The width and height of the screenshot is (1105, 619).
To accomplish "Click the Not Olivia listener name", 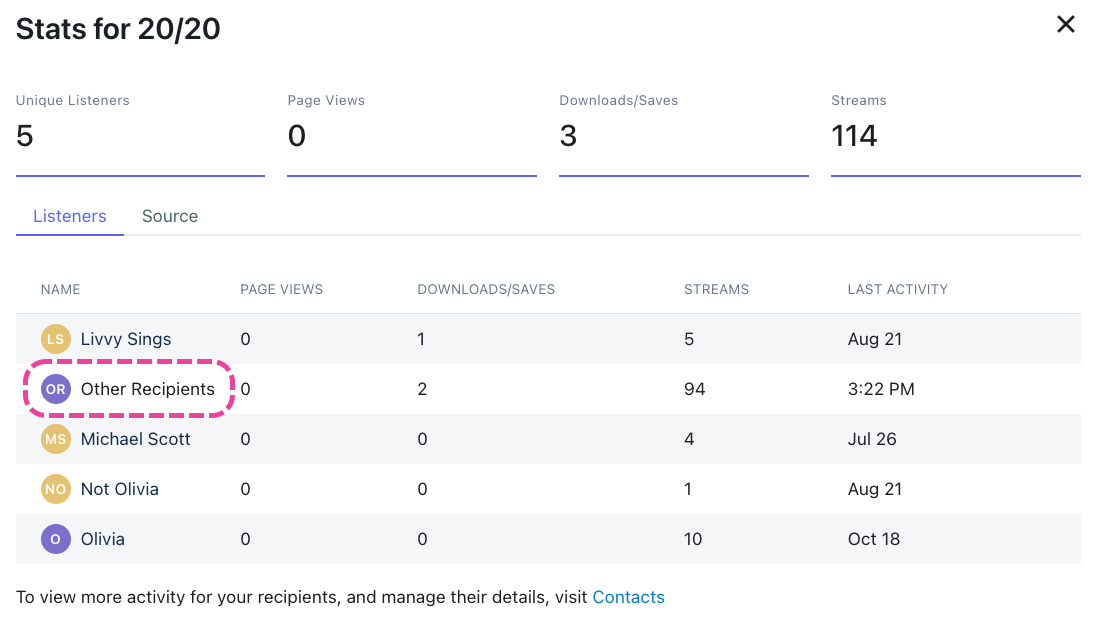I will 120,489.
